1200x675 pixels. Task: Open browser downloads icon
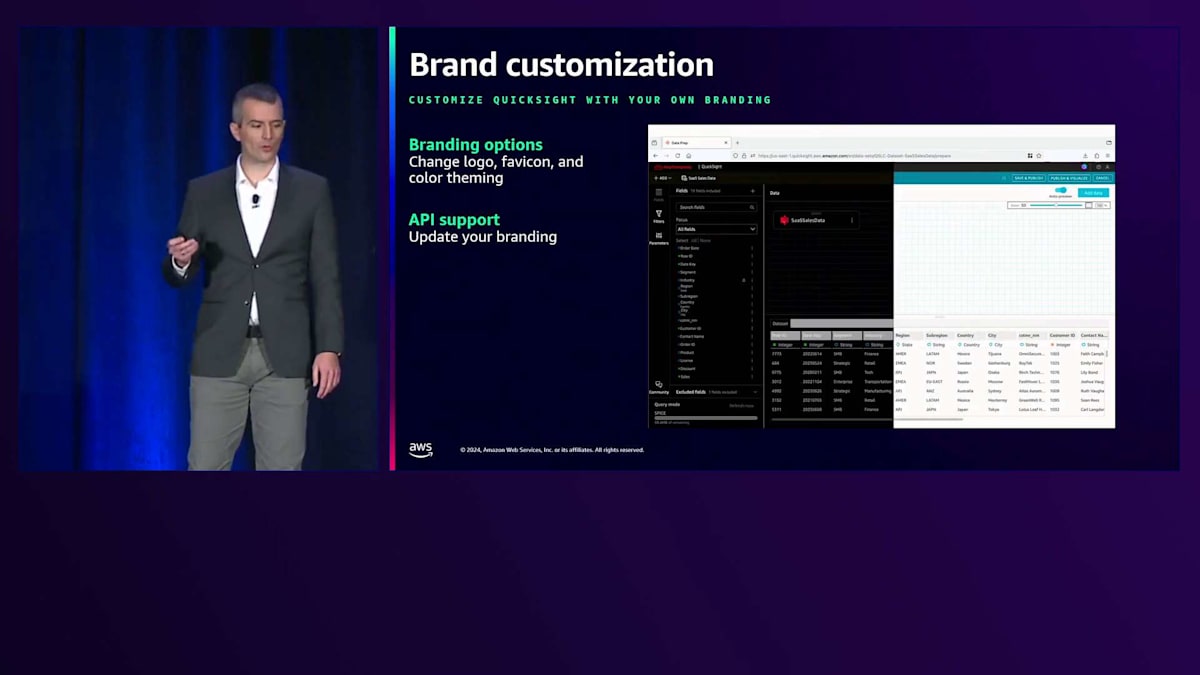pyautogui.click(x=1085, y=156)
